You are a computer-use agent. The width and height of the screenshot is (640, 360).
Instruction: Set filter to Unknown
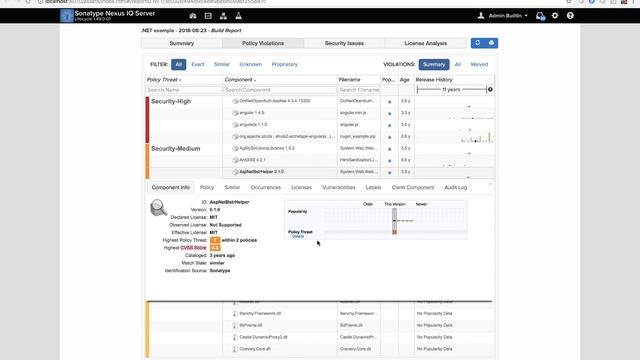point(251,64)
